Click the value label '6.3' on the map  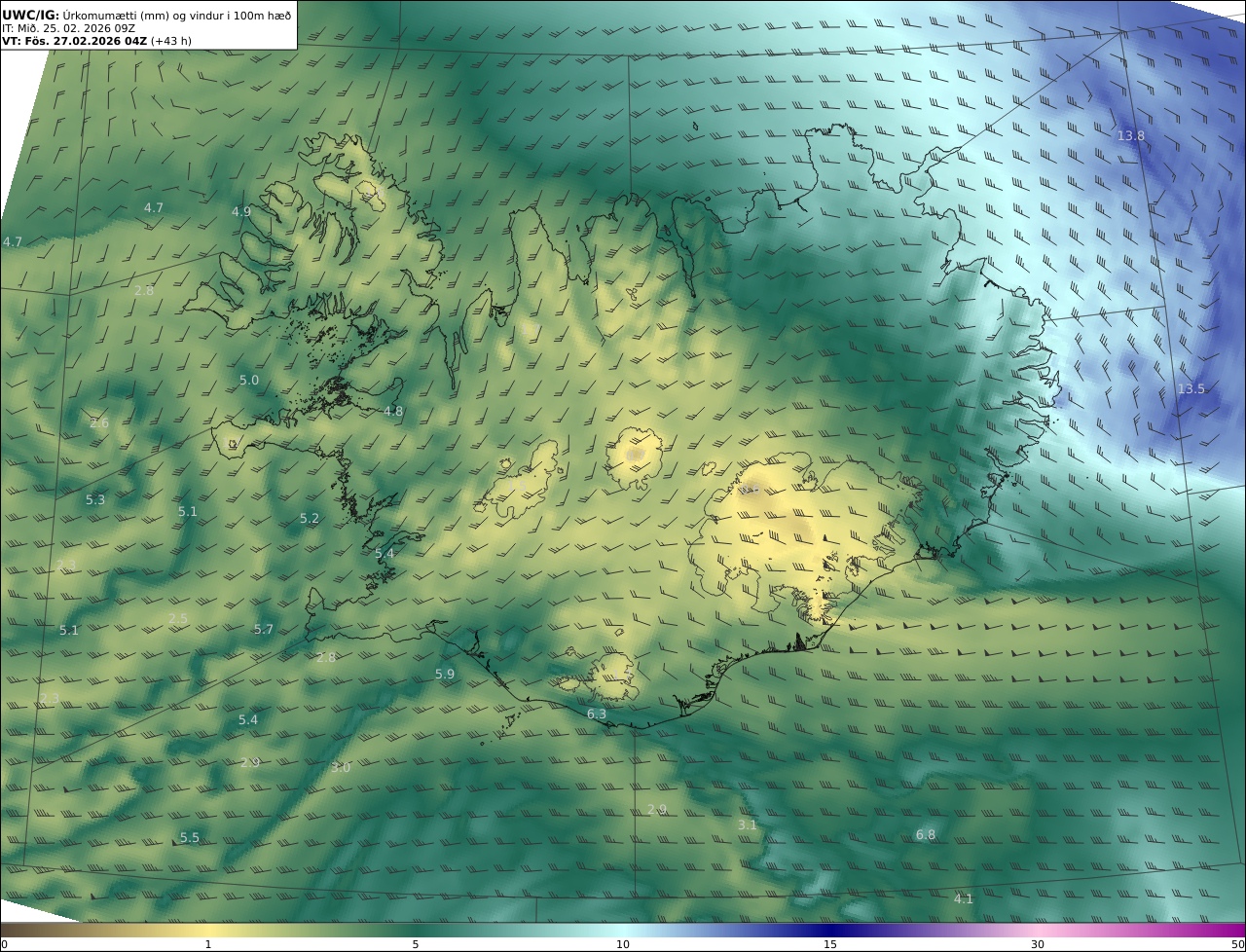596,714
